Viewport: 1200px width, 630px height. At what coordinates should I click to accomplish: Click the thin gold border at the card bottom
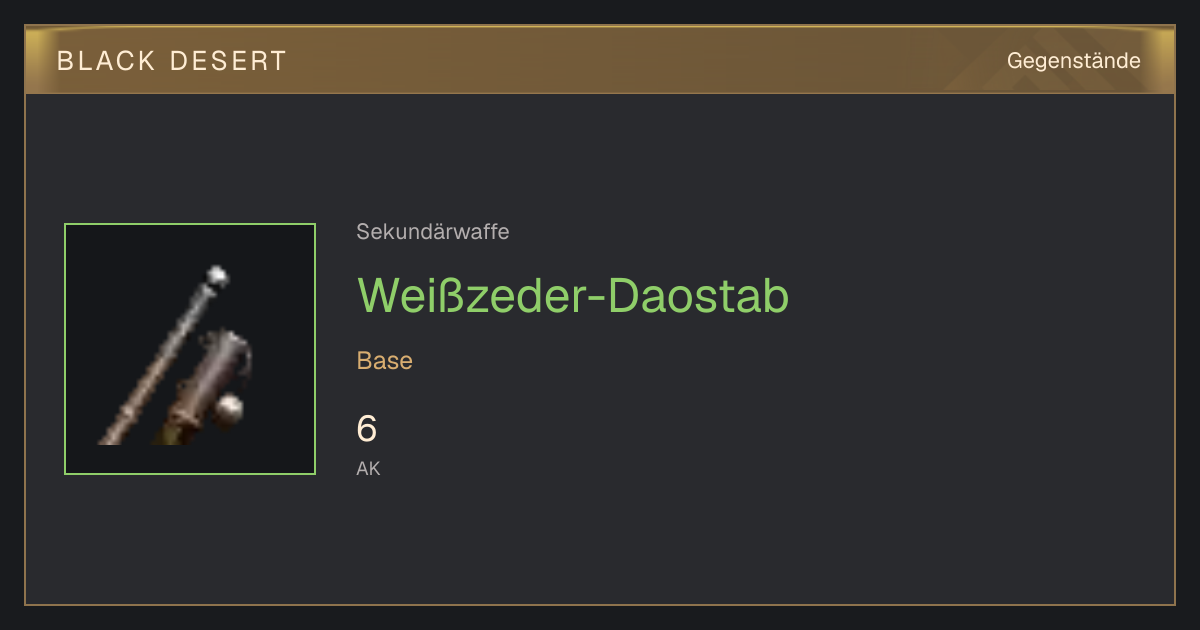coord(600,604)
